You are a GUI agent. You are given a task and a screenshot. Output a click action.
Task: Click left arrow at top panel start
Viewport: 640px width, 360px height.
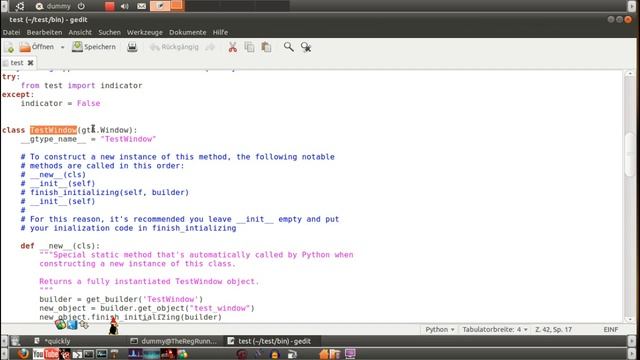pos(4,6)
